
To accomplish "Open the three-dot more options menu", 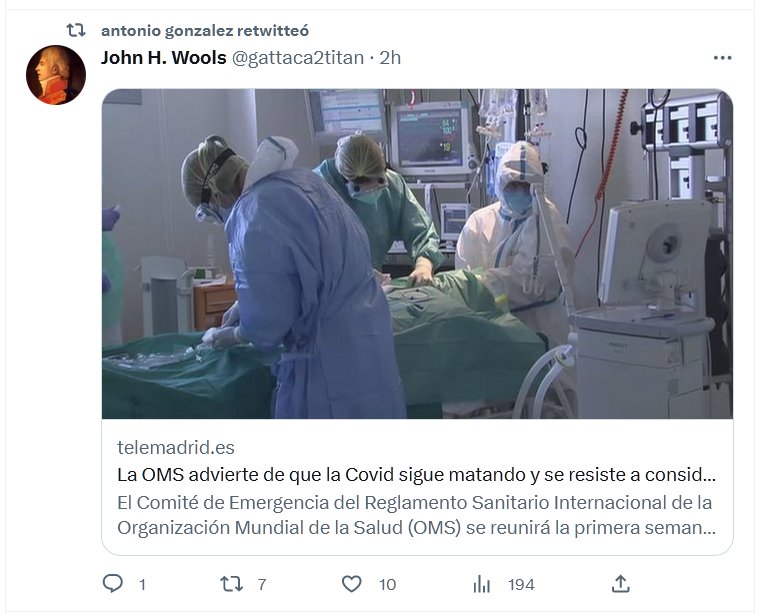I will tap(722, 58).
